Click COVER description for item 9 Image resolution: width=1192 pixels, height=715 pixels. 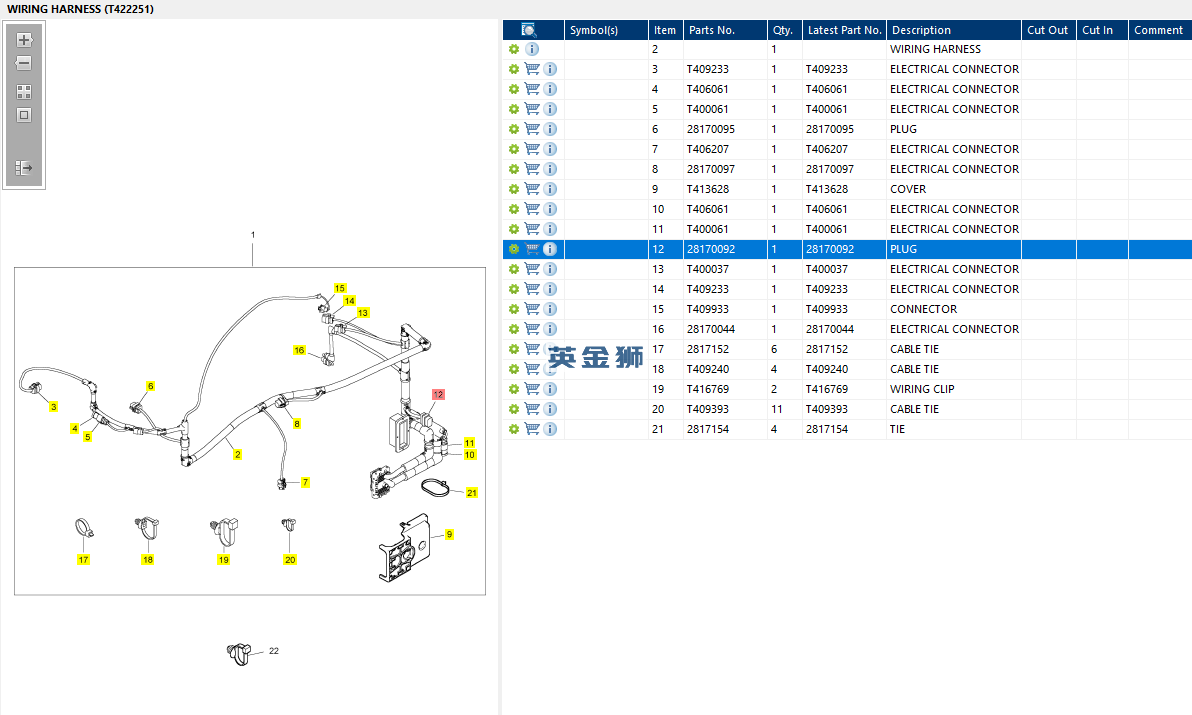pos(908,189)
